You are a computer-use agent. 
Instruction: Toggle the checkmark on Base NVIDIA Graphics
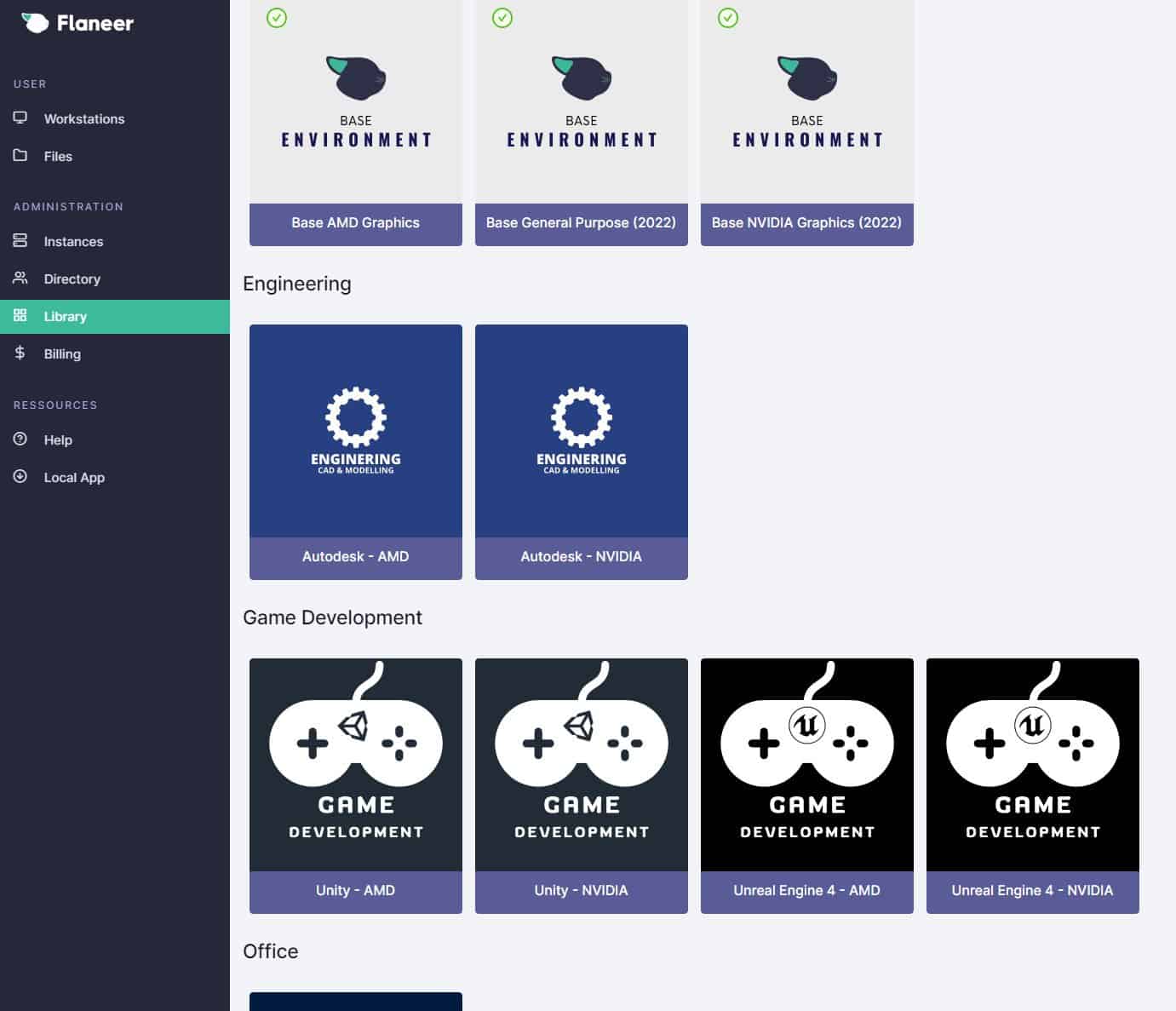pos(728,18)
